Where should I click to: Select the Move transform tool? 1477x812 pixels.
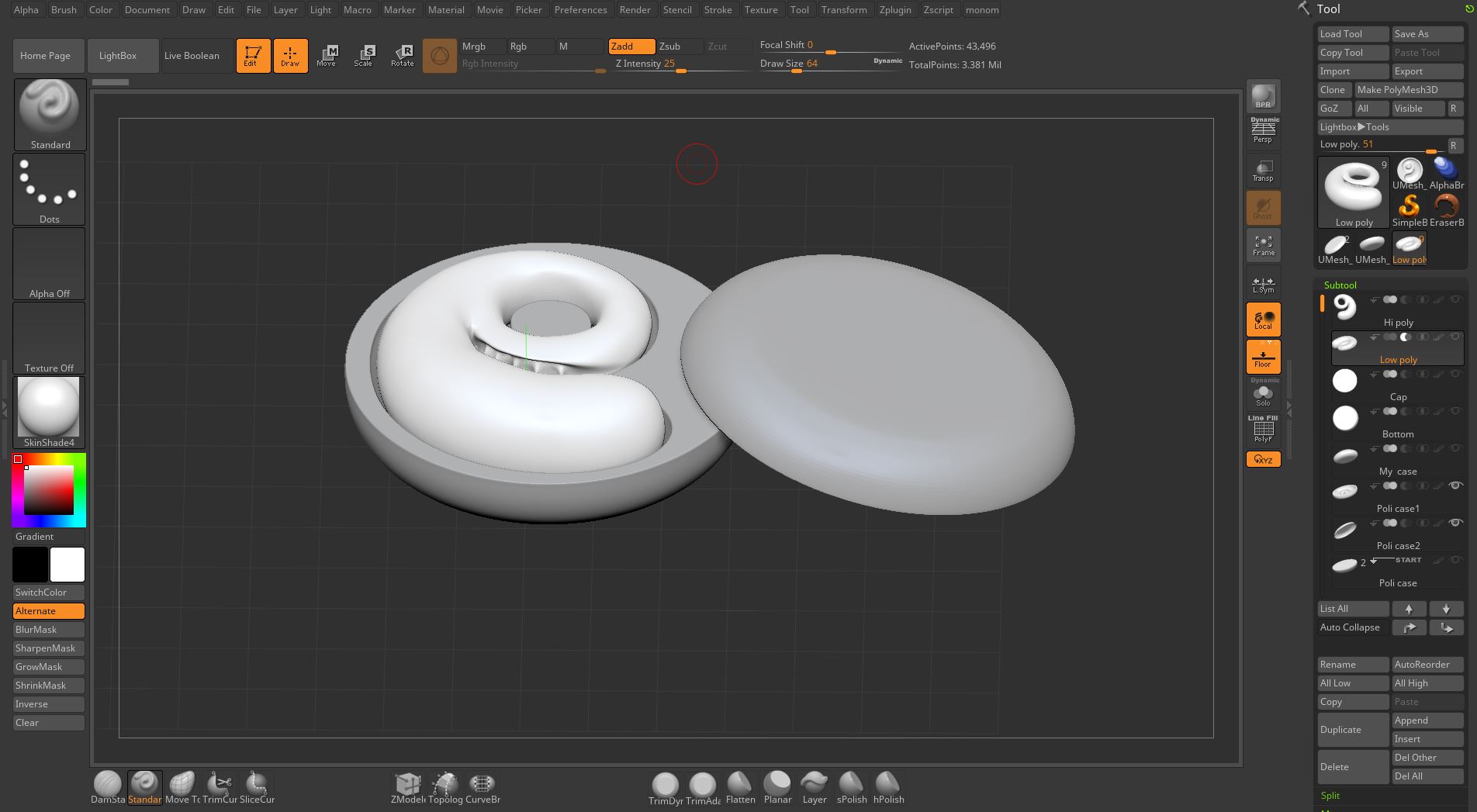pos(327,56)
